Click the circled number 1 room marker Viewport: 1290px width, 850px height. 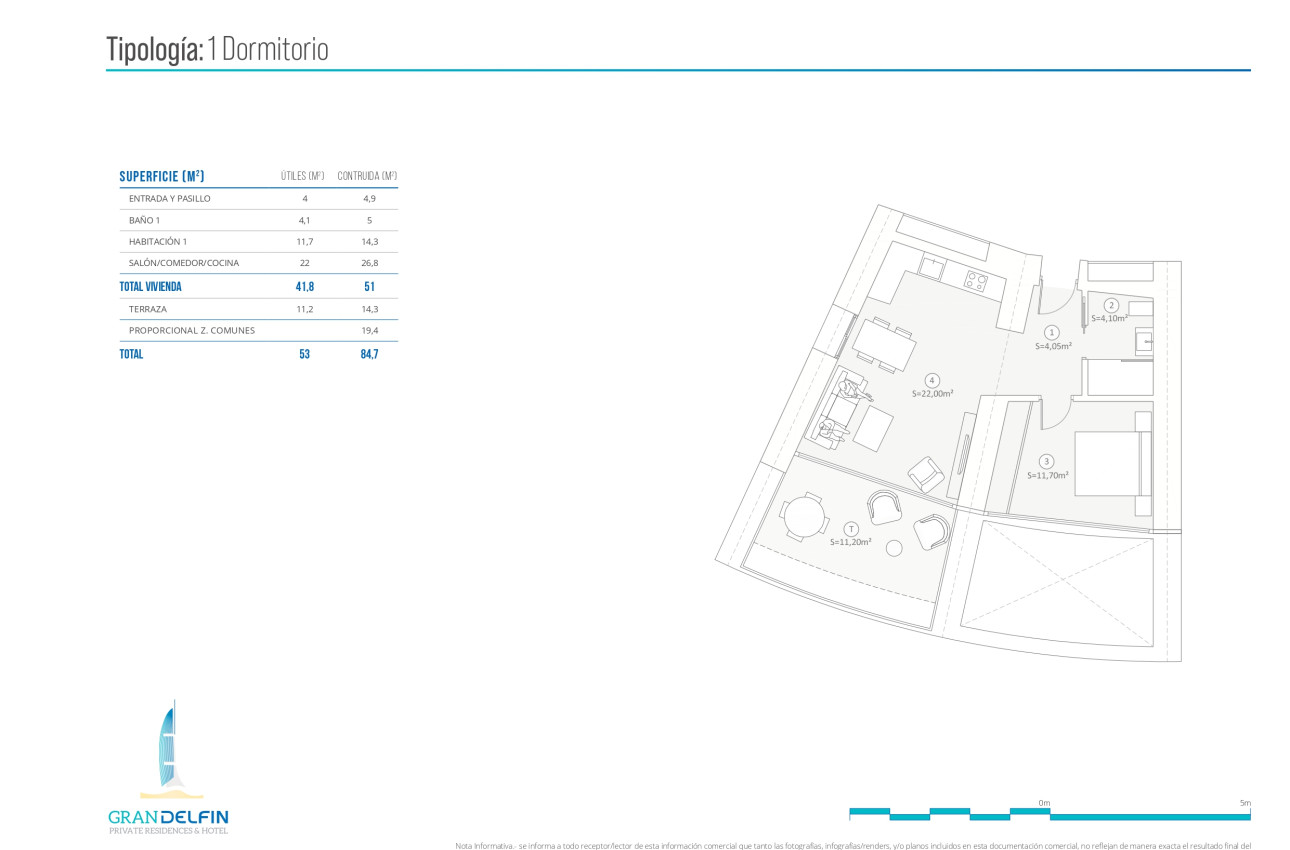click(x=1051, y=332)
